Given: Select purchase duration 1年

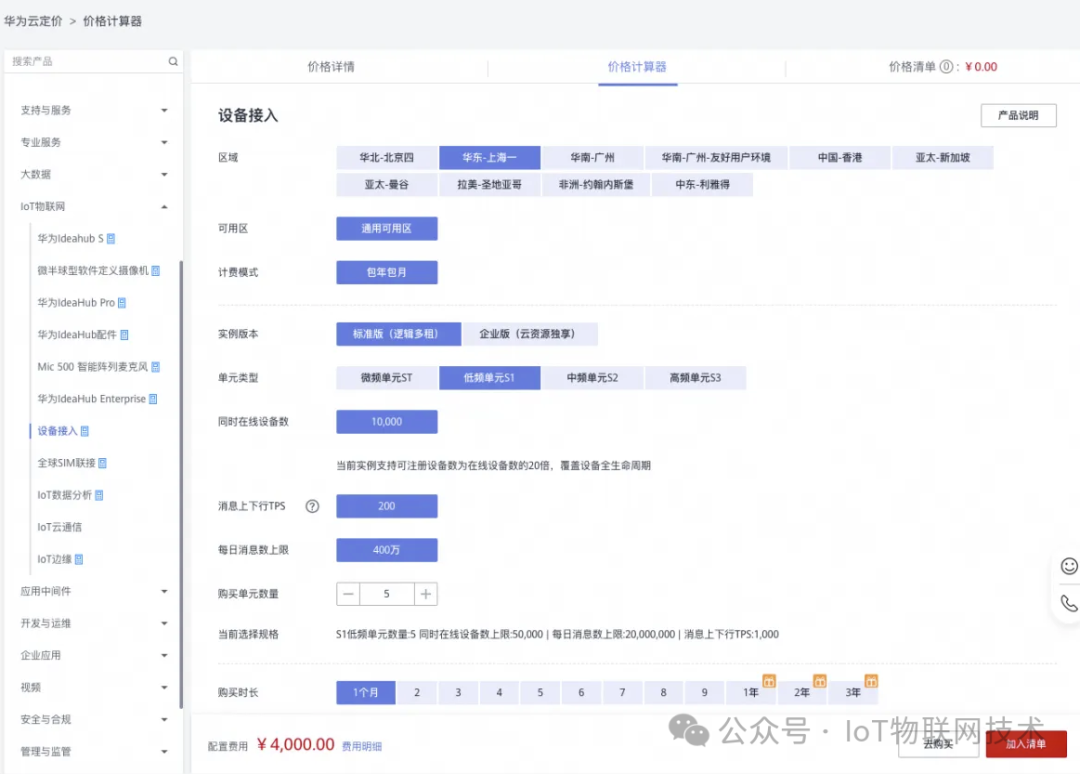Looking at the screenshot, I should click(751, 692).
